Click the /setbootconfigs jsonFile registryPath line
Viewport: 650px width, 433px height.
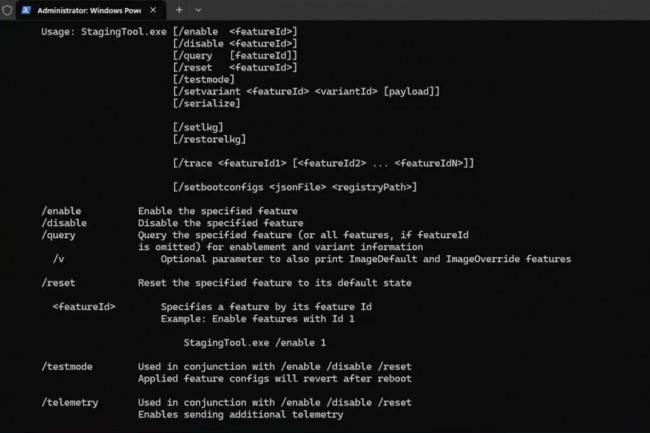point(294,187)
